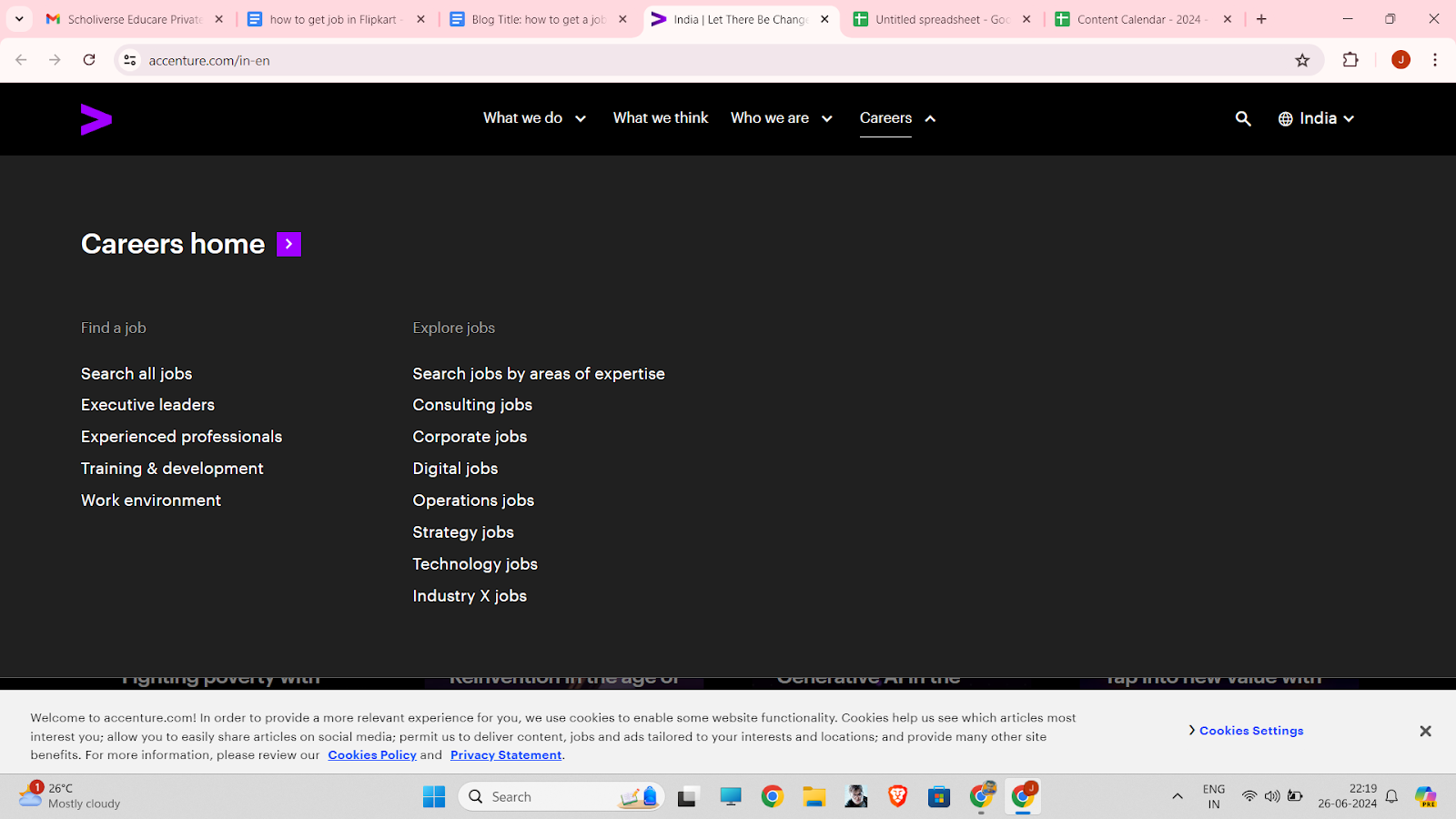View site information icon in address bar
The width and height of the screenshot is (1456, 819).
tap(130, 60)
